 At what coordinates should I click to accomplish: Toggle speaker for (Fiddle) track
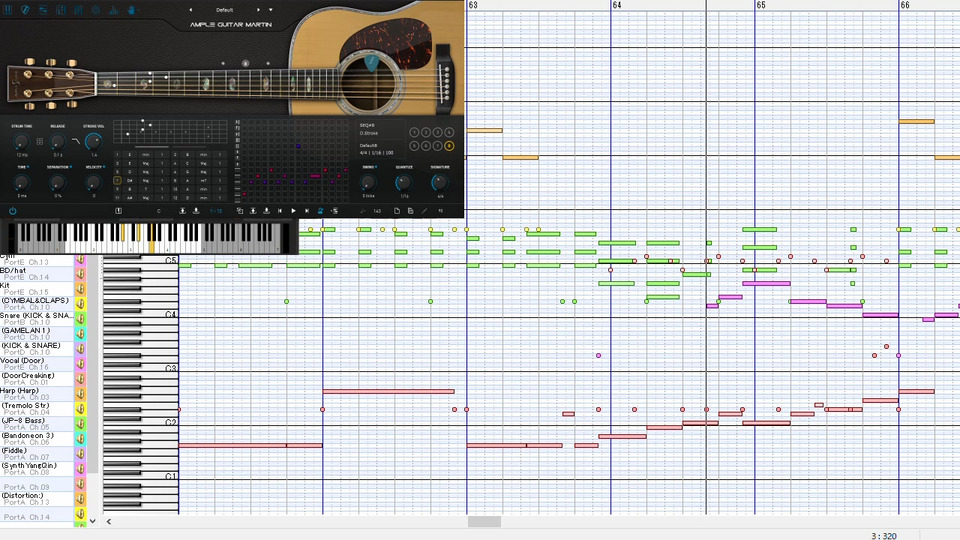pos(80,454)
